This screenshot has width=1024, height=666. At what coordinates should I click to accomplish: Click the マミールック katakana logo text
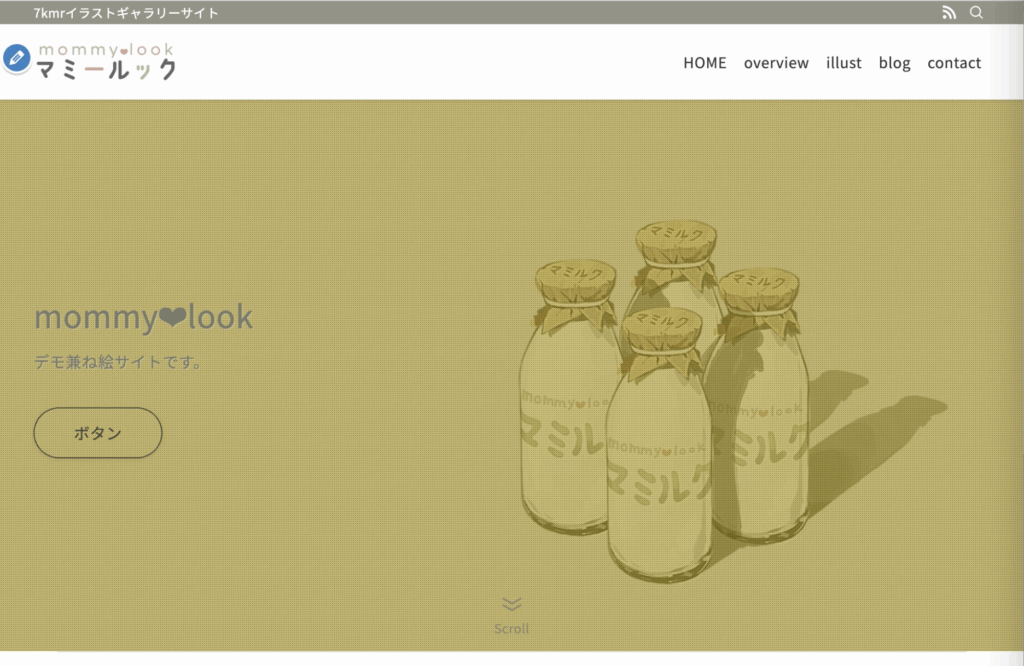(106, 70)
